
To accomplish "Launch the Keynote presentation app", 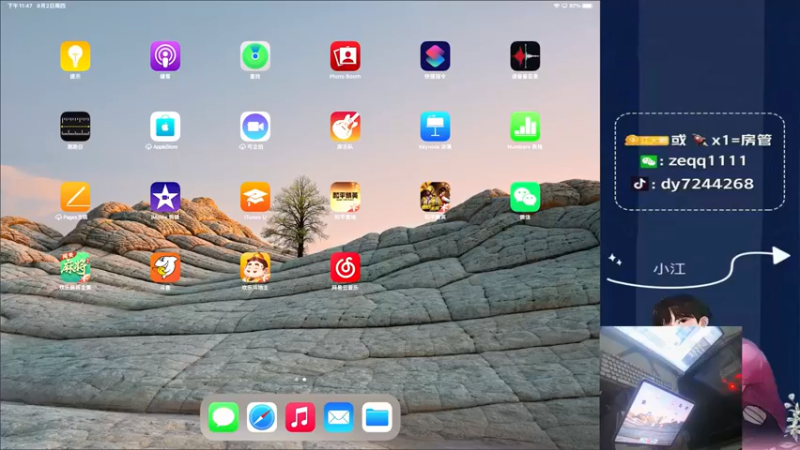I will pos(435,127).
